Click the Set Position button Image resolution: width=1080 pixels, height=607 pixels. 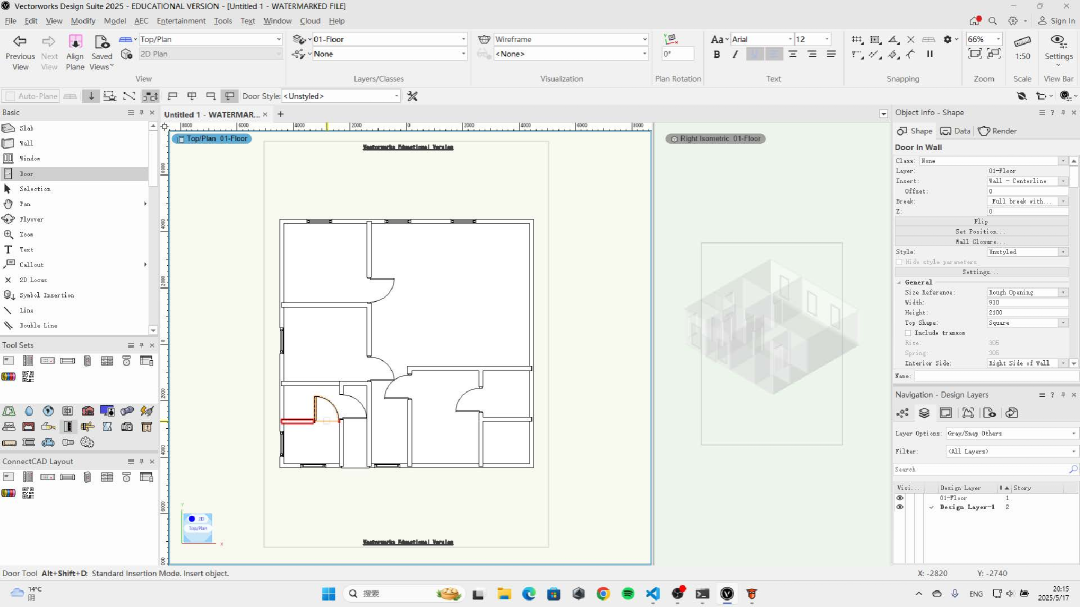[x=981, y=231]
